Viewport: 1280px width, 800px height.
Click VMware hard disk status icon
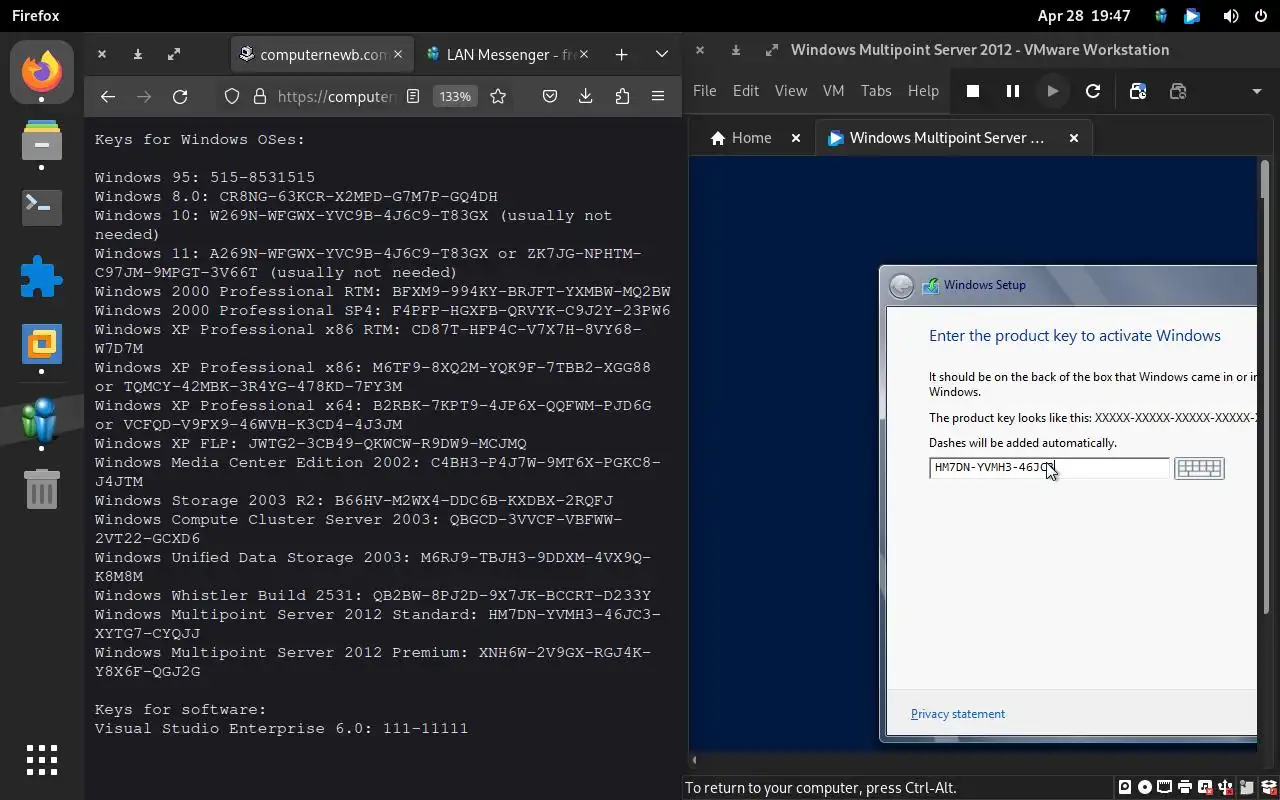pyautogui.click(x=1125, y=787)
